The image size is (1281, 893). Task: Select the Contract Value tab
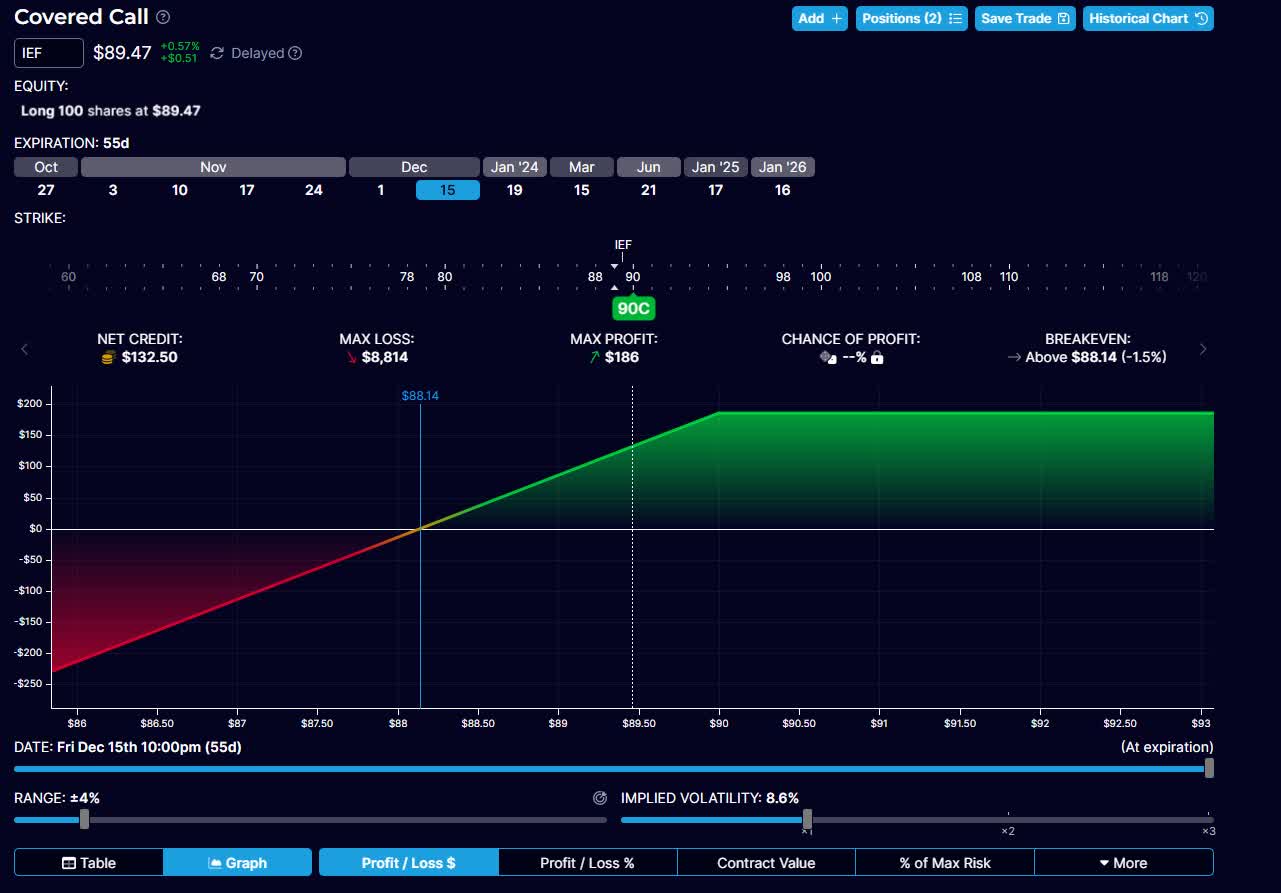[x=766, y=862]
